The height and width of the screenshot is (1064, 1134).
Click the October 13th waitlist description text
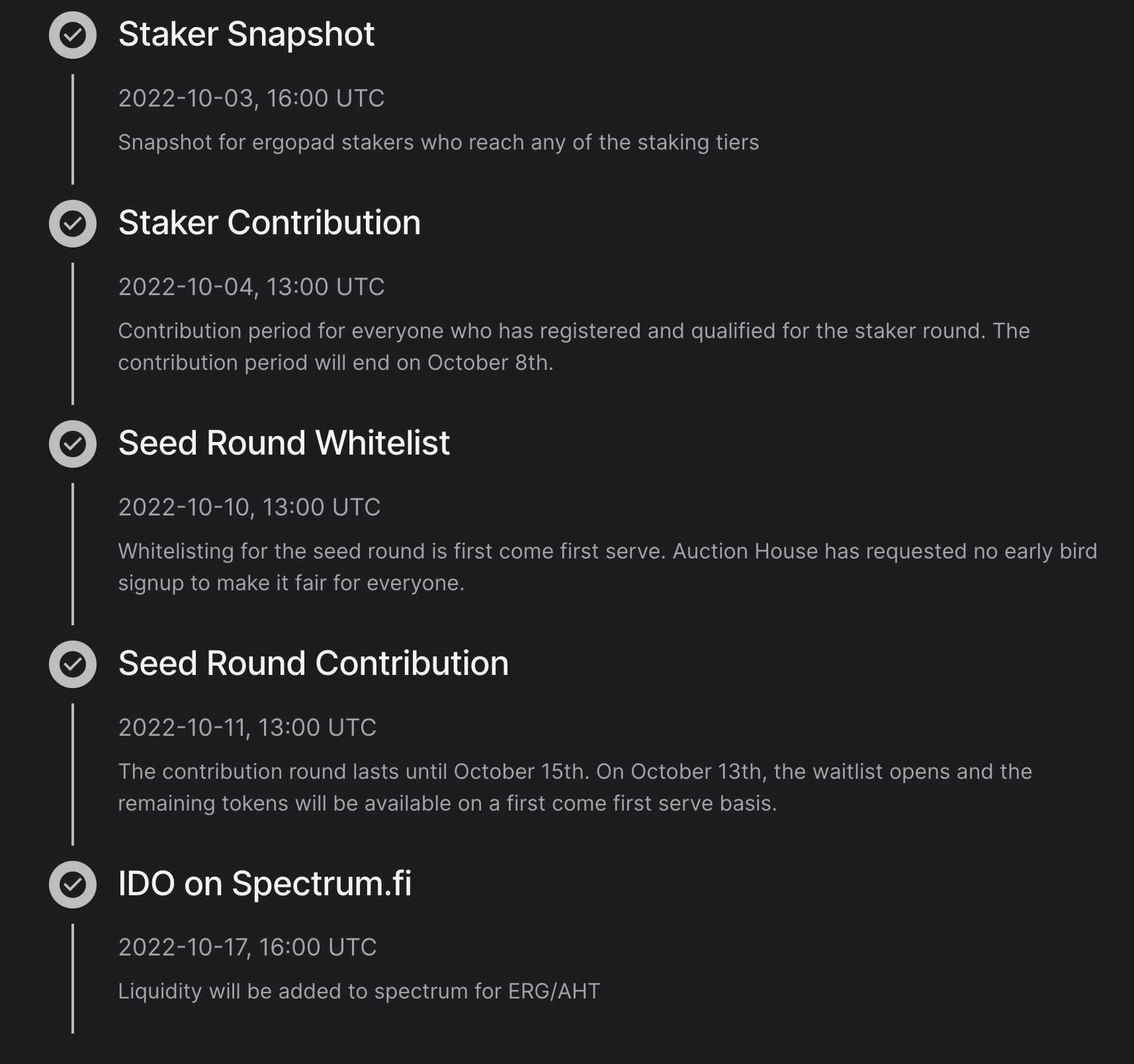(x=574, y=787)
